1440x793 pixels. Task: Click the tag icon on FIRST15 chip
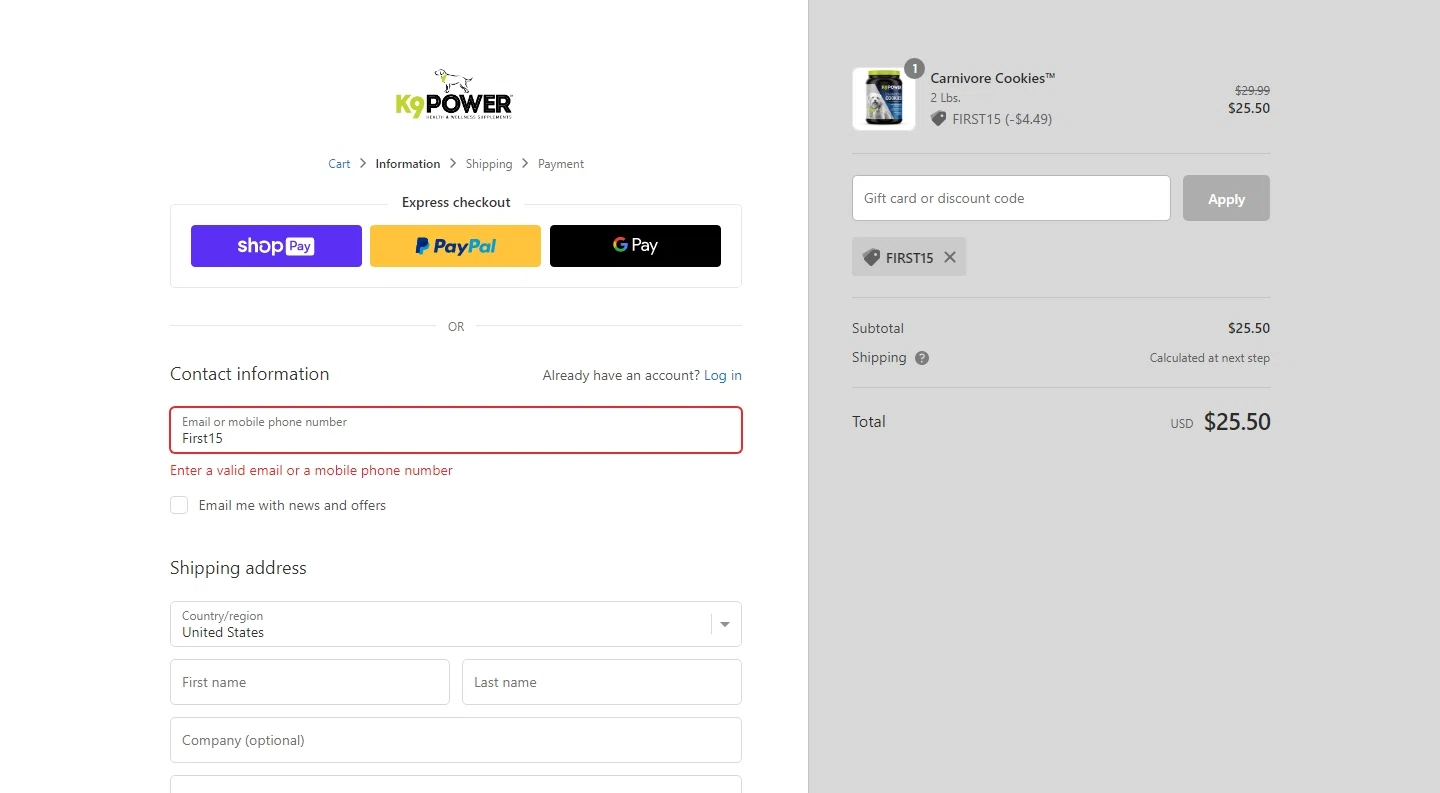click(x=871, y=257)
